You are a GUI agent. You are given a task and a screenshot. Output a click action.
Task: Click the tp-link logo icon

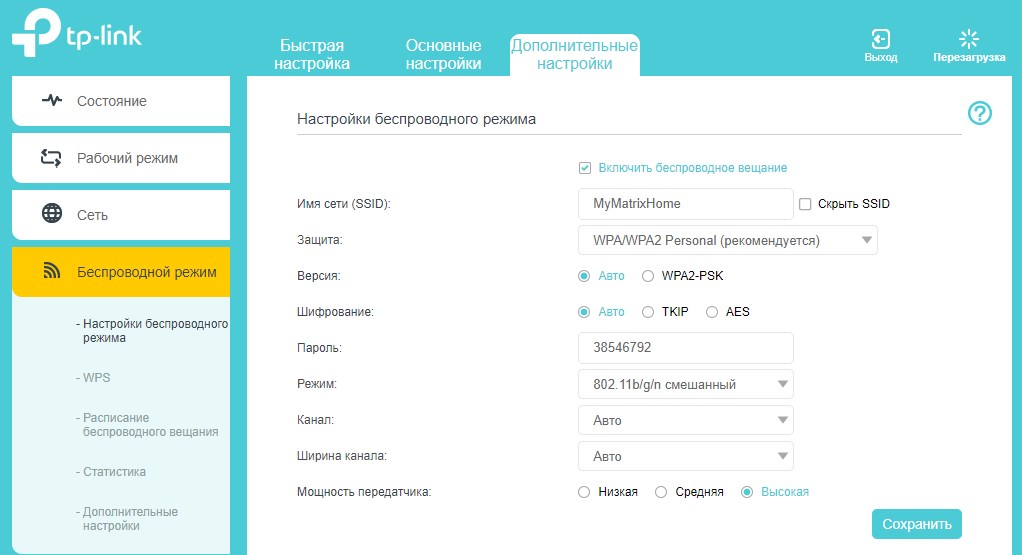pyautogui.click(x=36, y=33)
